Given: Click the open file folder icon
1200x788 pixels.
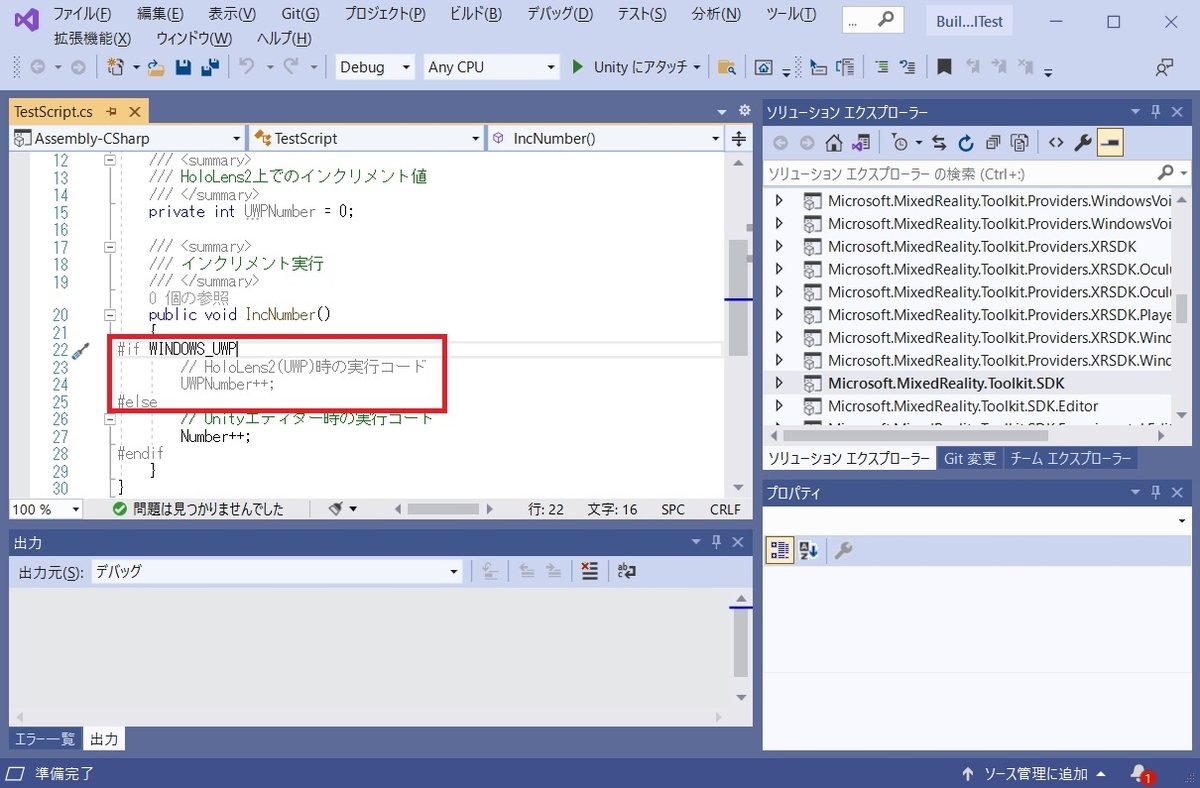Looking at the screenshot, I should [x=156, y=67].
